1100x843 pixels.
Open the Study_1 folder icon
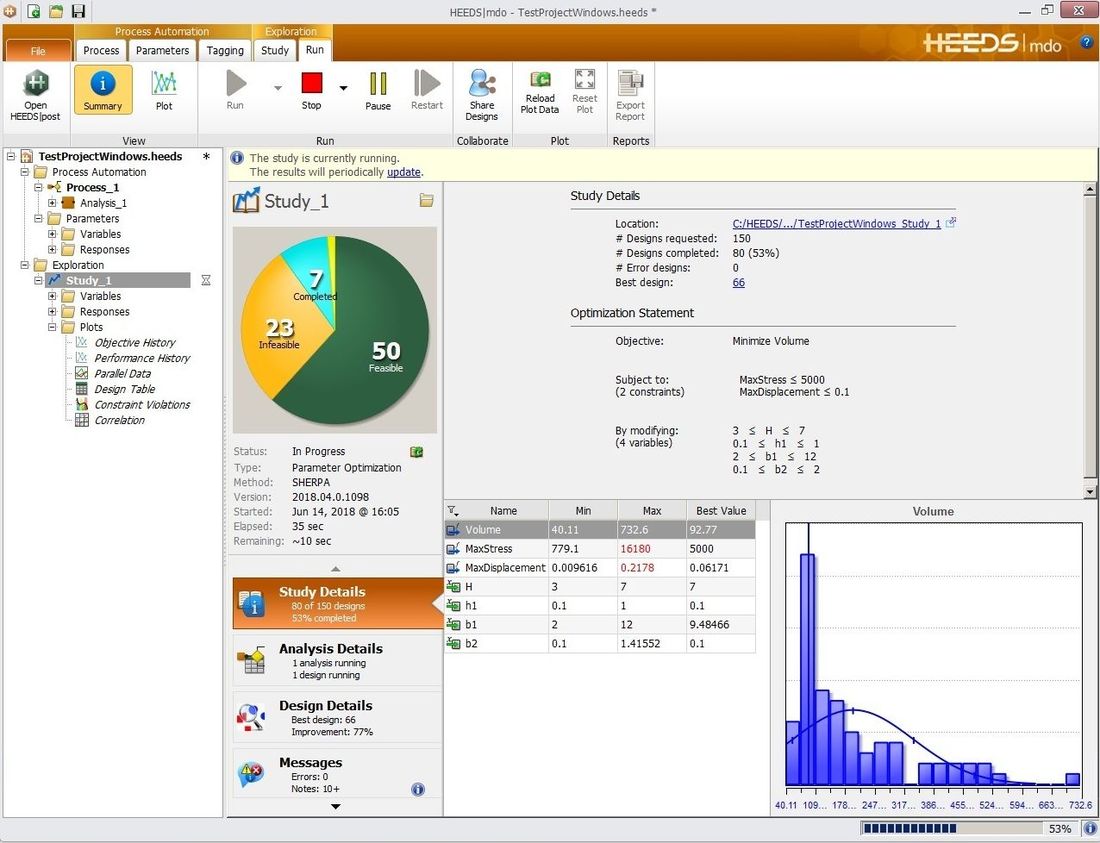[426, 201]
